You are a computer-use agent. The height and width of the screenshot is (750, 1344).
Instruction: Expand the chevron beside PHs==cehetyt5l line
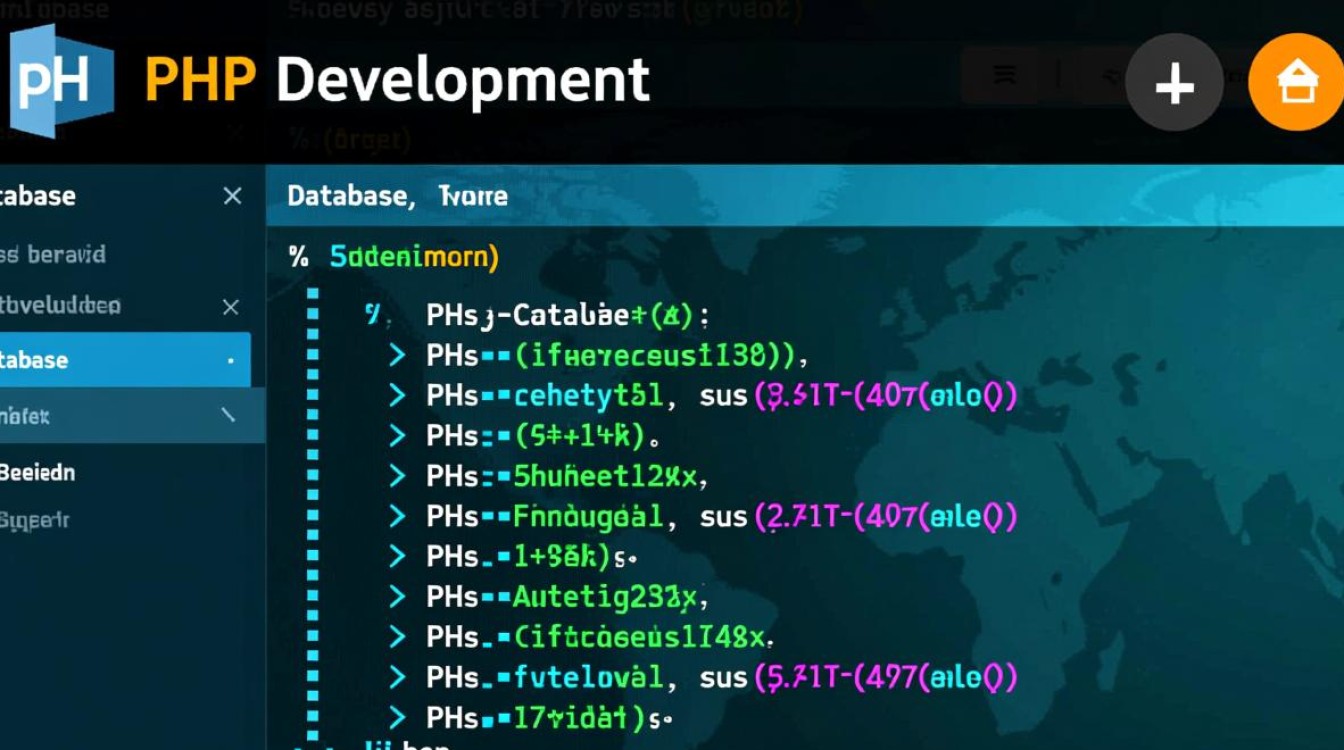(x=397, y=396)
